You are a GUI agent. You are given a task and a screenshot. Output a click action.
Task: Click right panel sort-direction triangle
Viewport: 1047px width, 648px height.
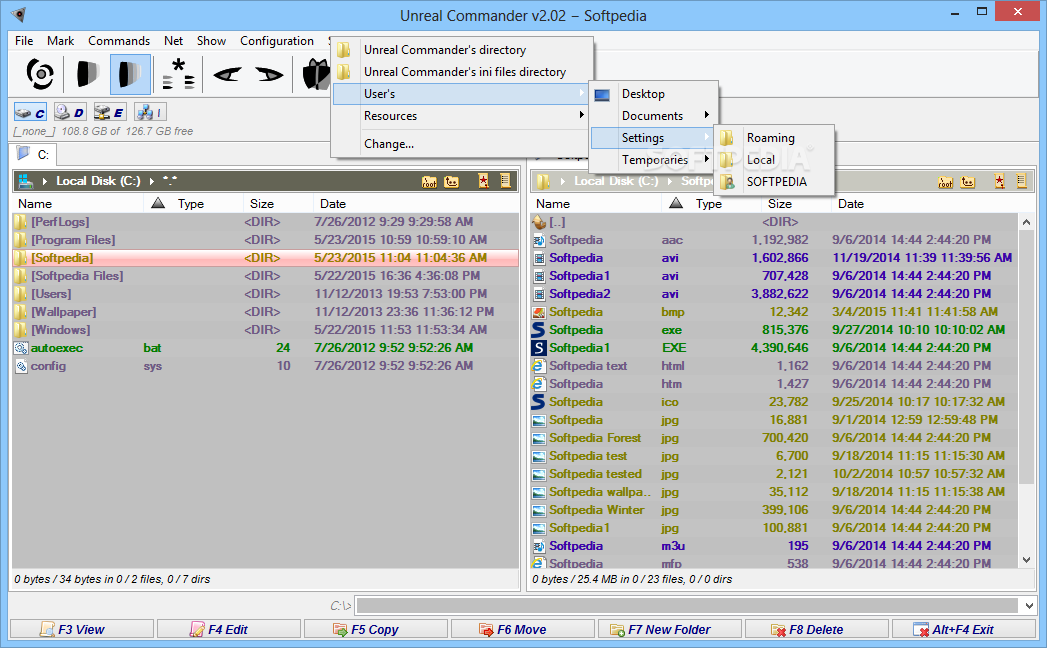tap(676, 203)
